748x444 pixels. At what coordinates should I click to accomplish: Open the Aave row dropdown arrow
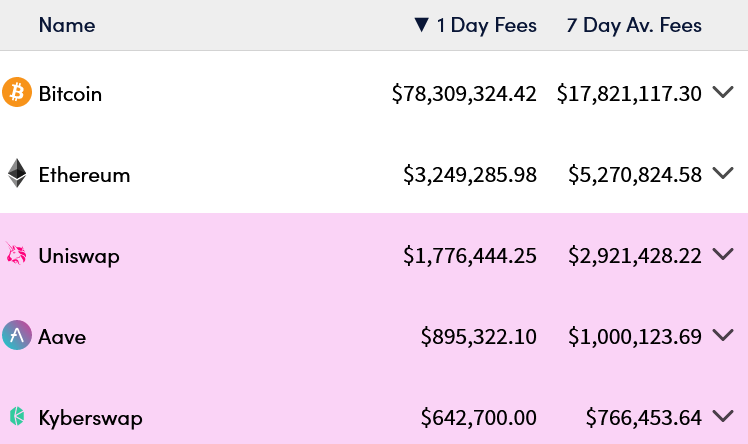(x=723, y=336)
